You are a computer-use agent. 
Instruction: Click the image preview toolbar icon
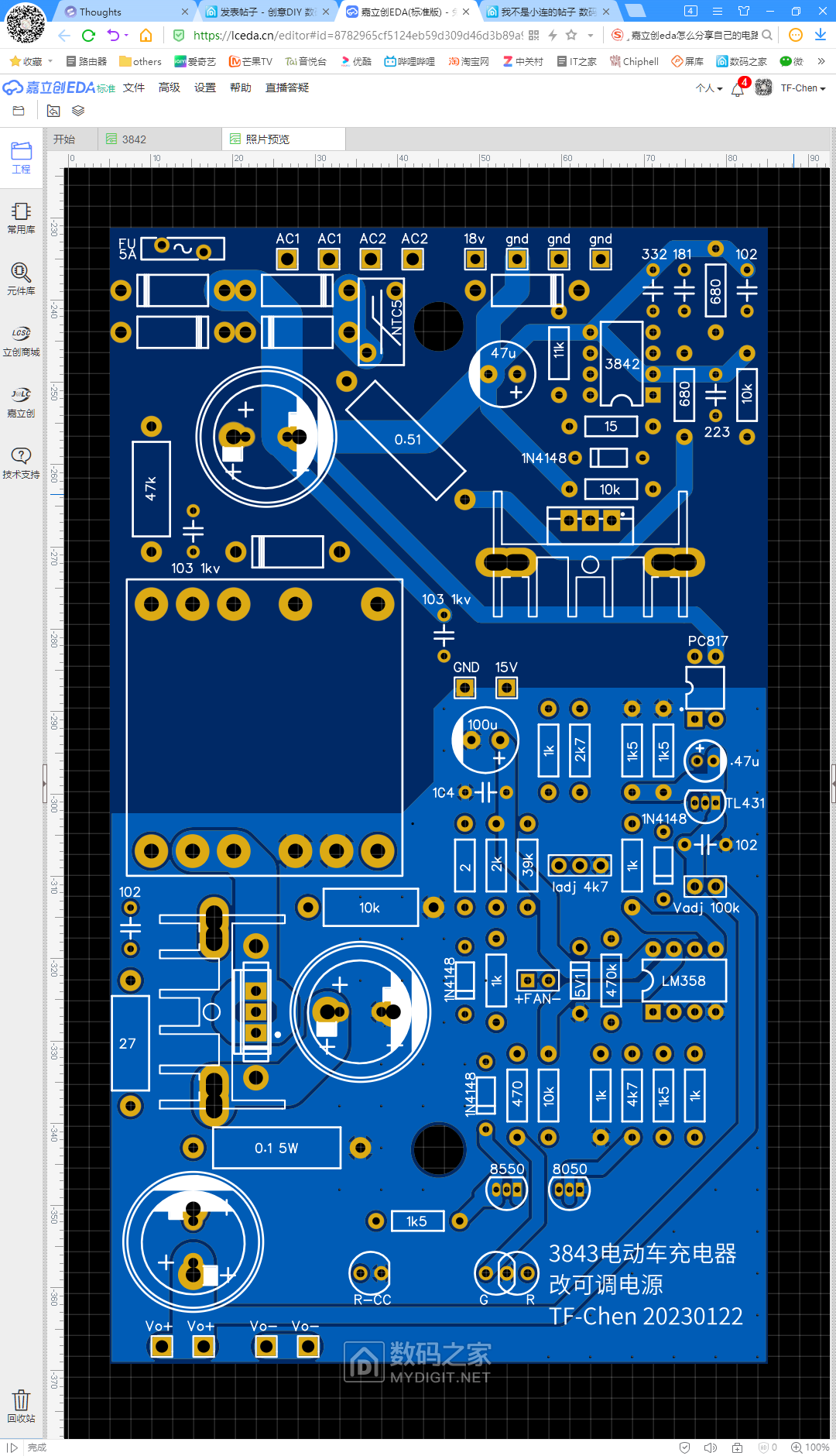(53, 112)
